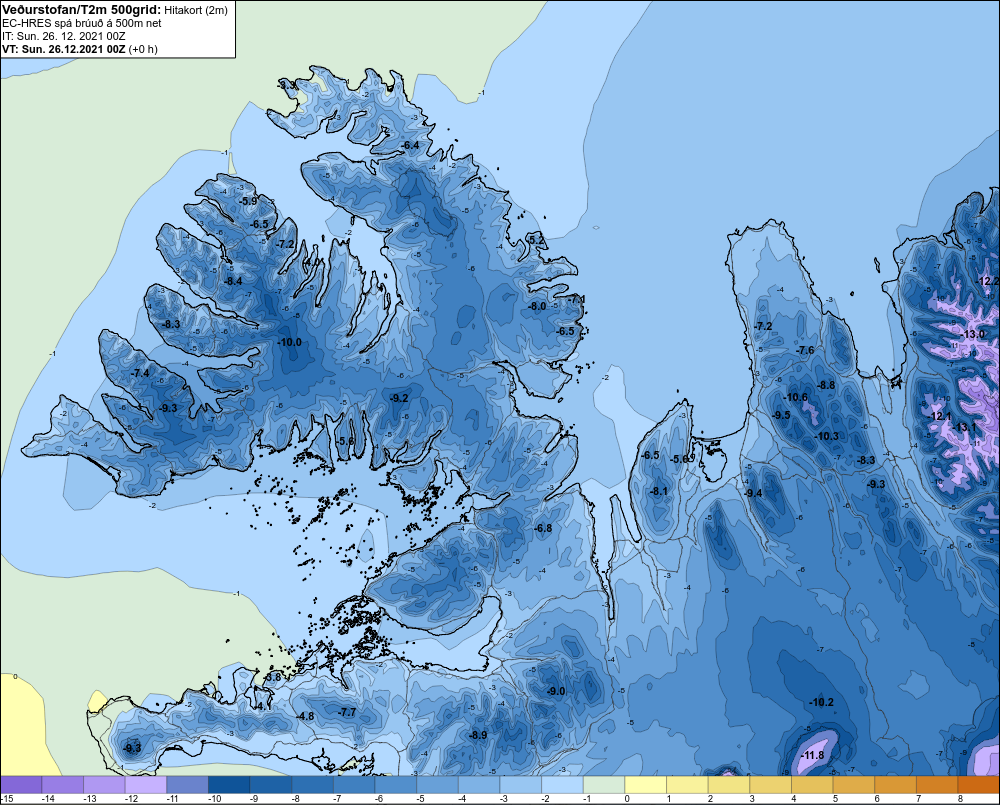Select the 7 to 8 orange legend swatch
Screen dimensions: 1000x805
937,785
